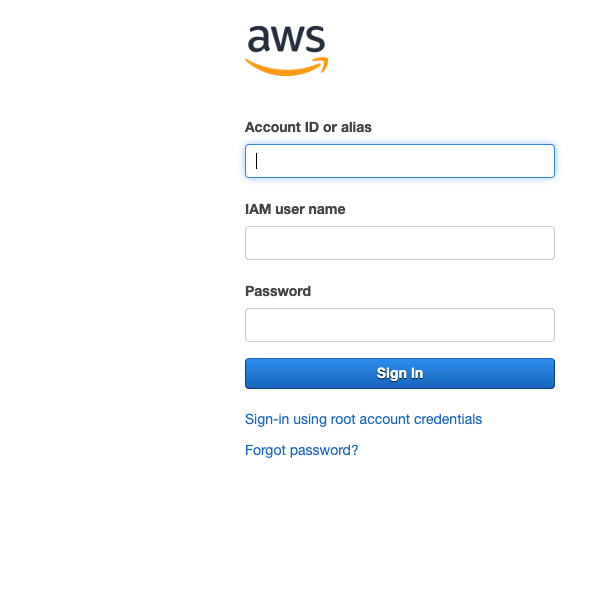
Task: Follow the Forgot password? link
Action: point(301,450)
